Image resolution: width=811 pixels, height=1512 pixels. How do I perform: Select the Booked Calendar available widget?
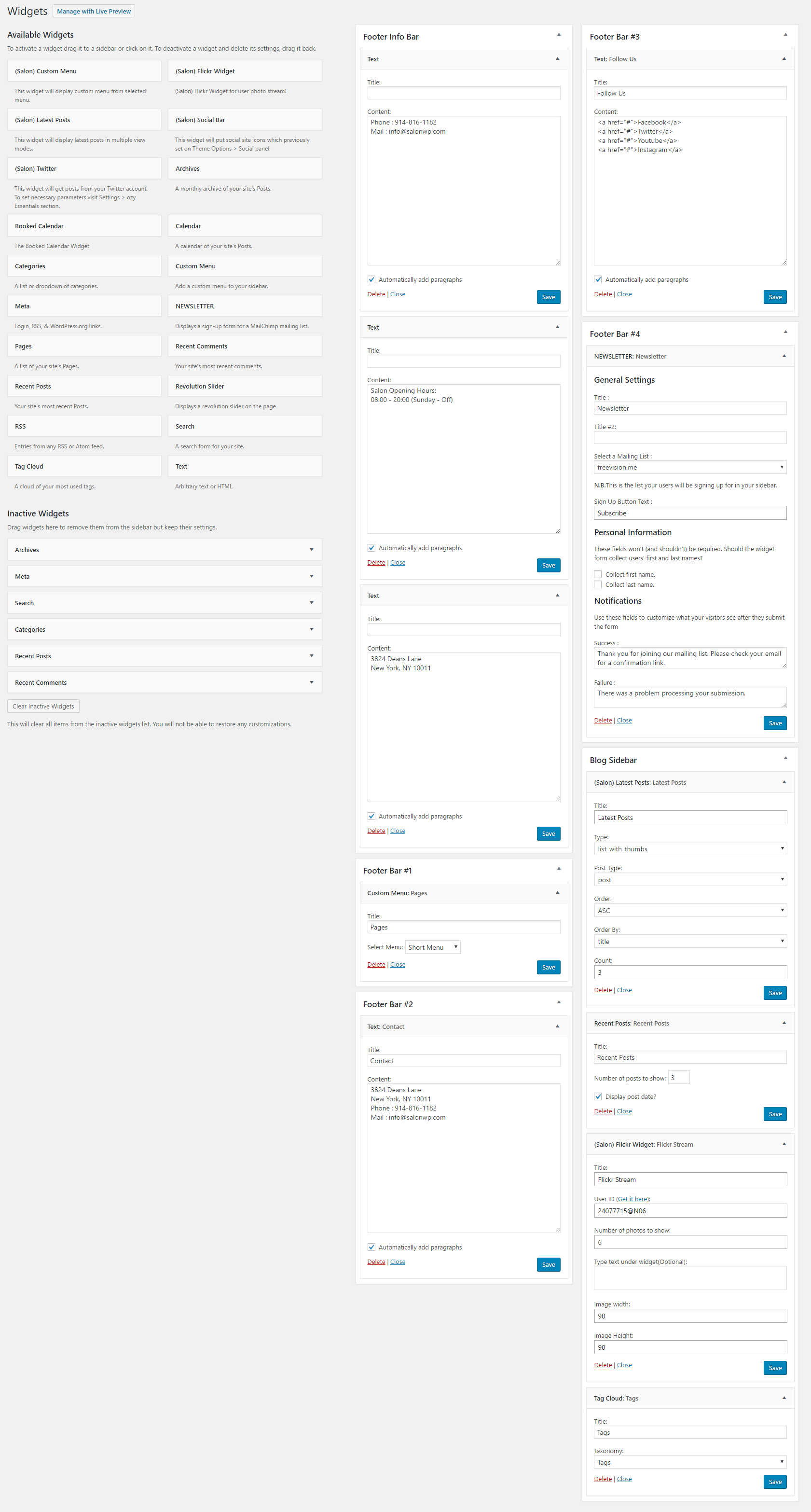coord(84,226)
